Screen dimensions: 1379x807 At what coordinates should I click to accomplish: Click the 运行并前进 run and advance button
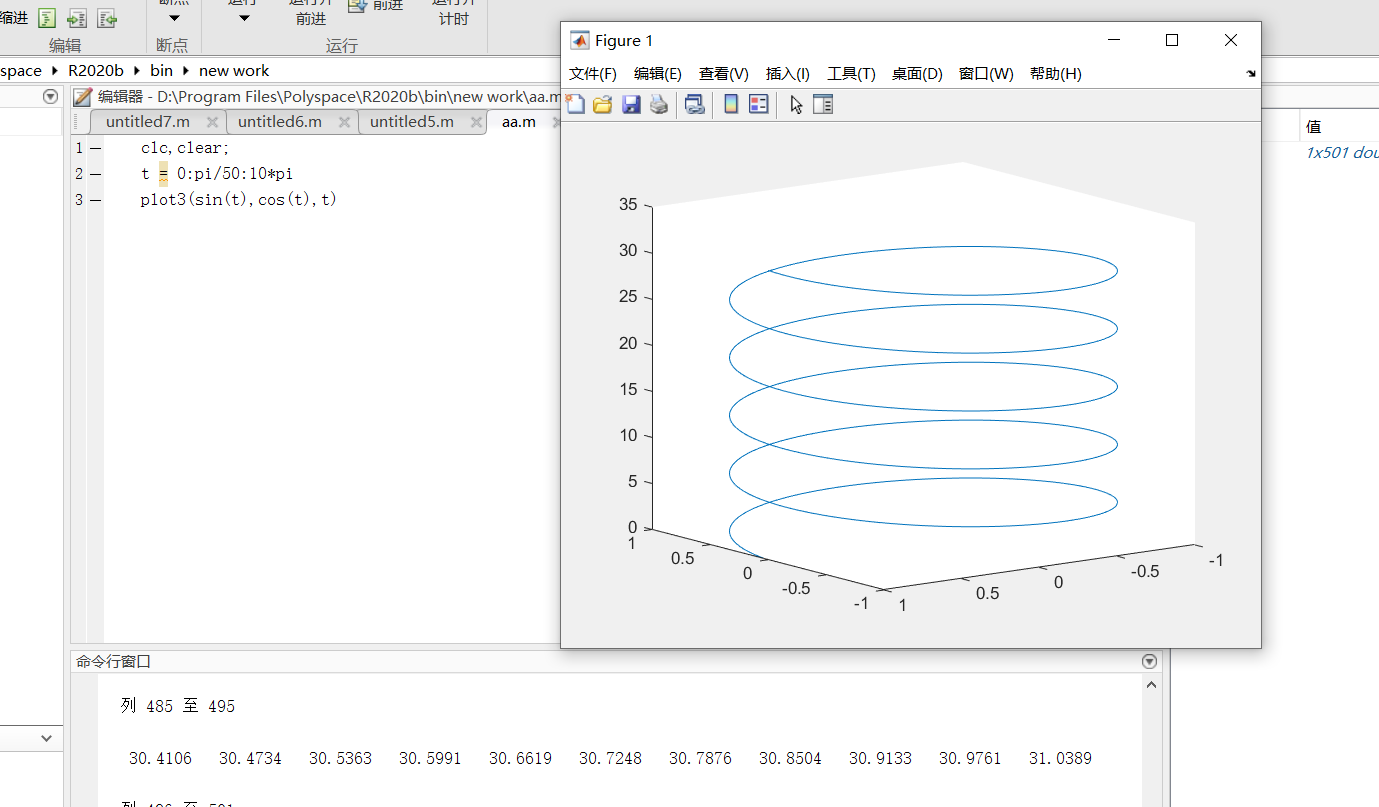click(311, 10)
